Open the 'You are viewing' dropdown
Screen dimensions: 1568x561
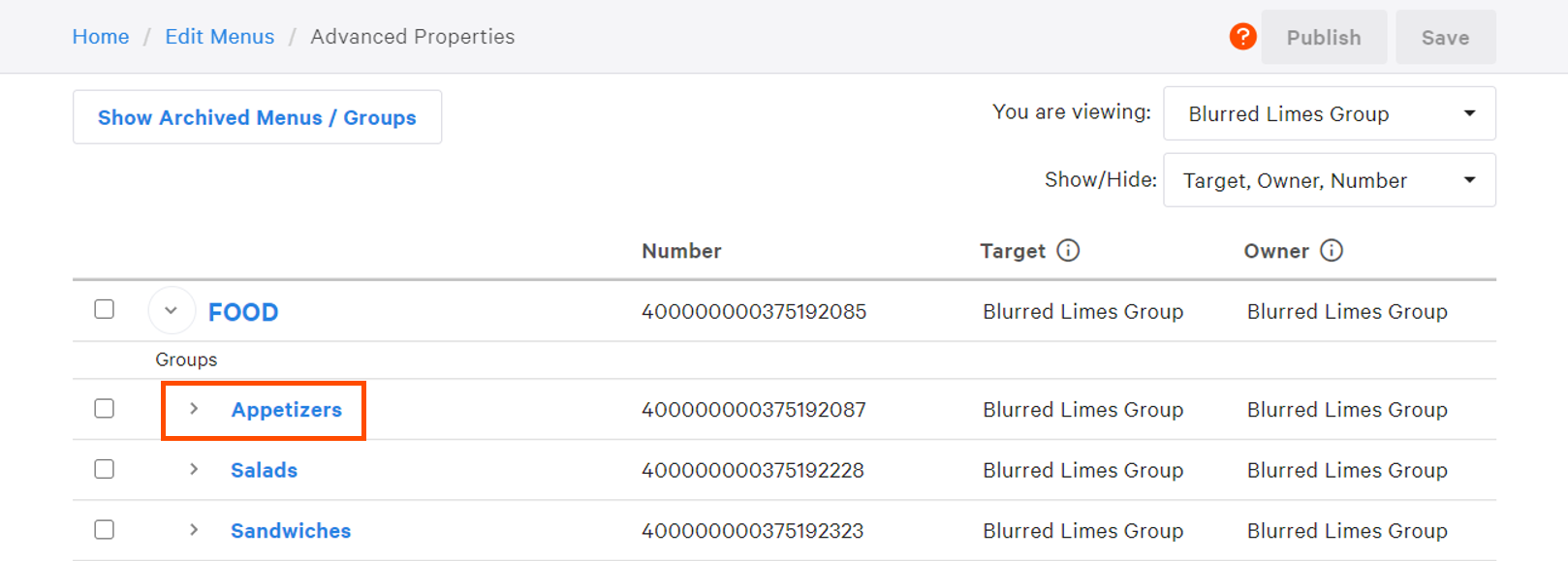click(x=1329, y=113)
